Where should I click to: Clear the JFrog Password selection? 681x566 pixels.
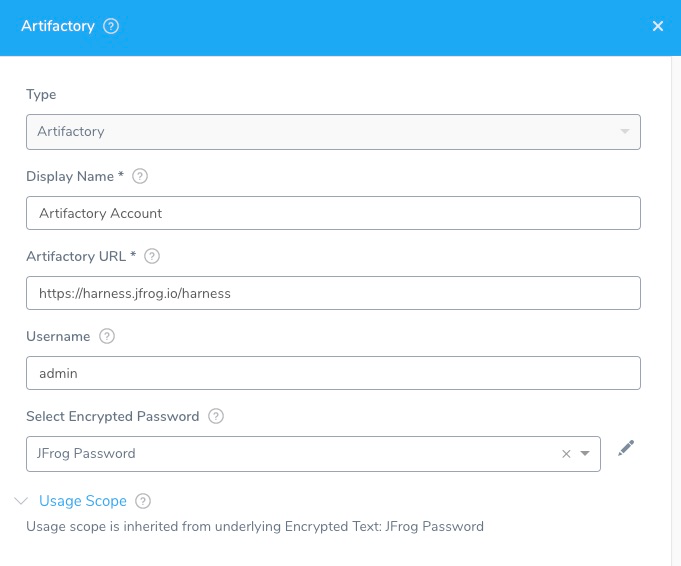[566, 454]
